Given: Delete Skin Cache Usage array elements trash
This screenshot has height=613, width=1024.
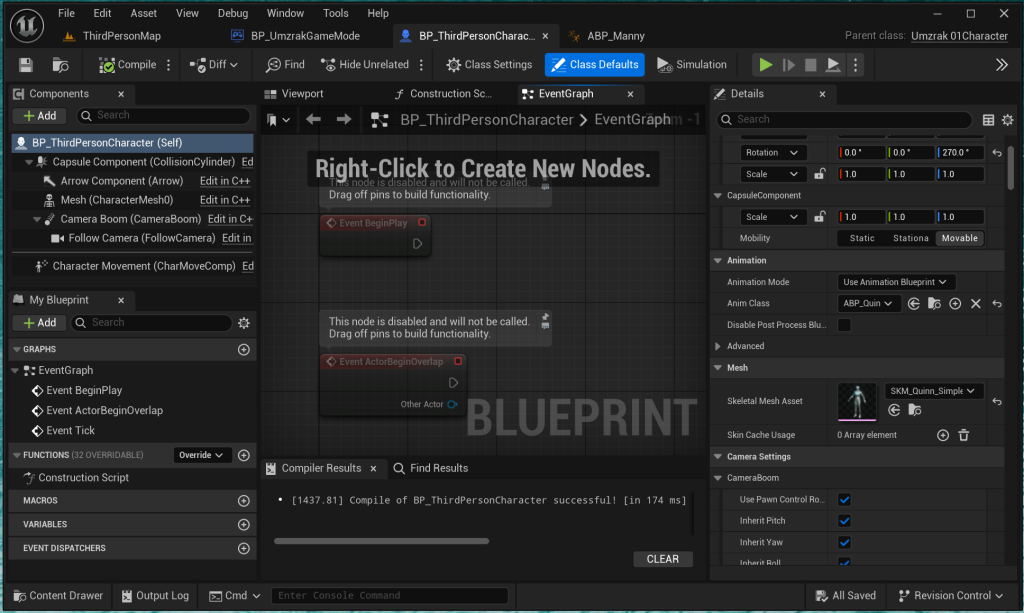Looking at the screenshot, I should point(963,435).
